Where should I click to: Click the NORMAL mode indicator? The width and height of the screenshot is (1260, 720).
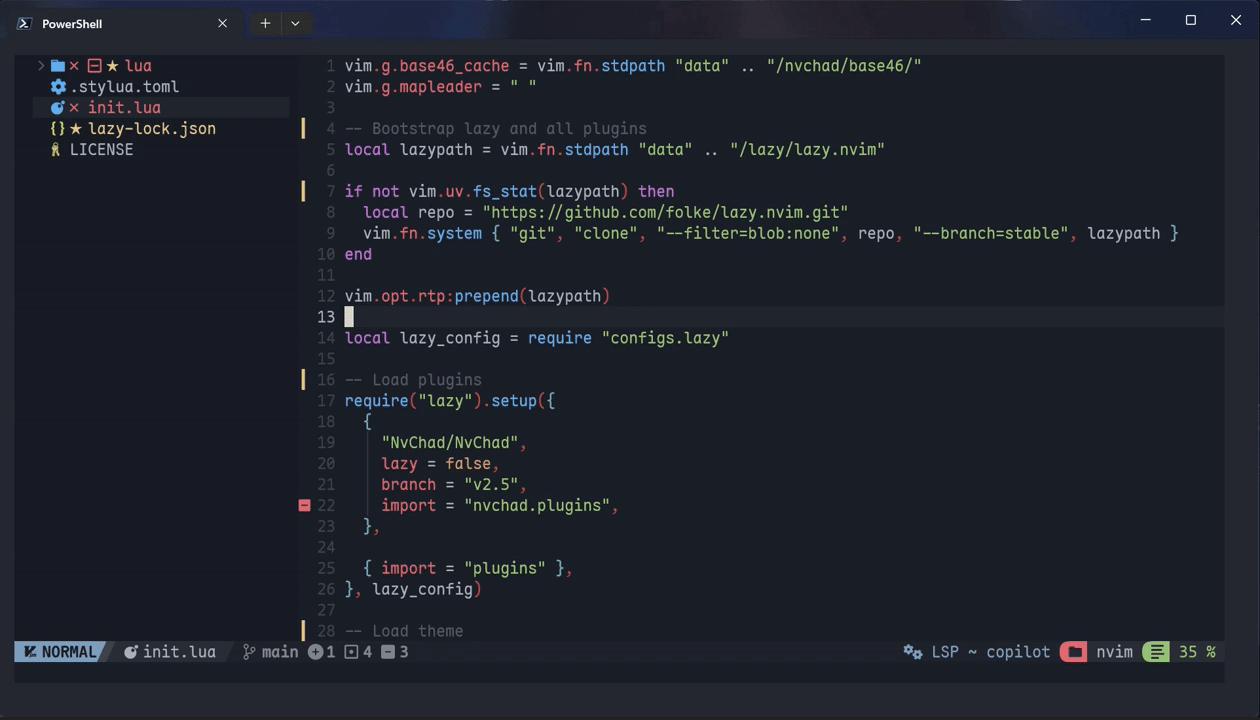tap(60, 651)
